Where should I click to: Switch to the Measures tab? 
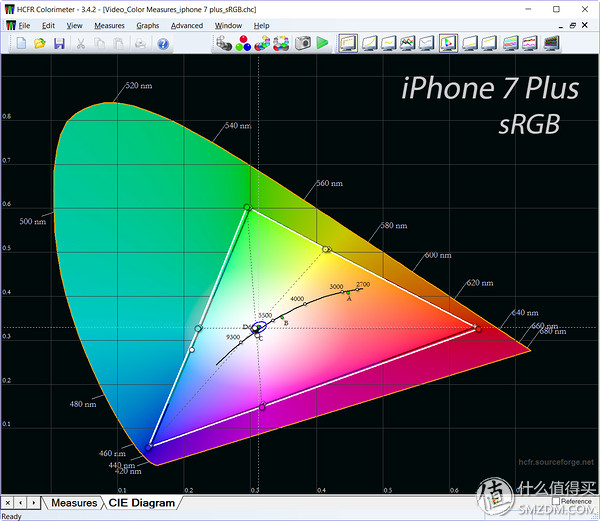point(75,502)
